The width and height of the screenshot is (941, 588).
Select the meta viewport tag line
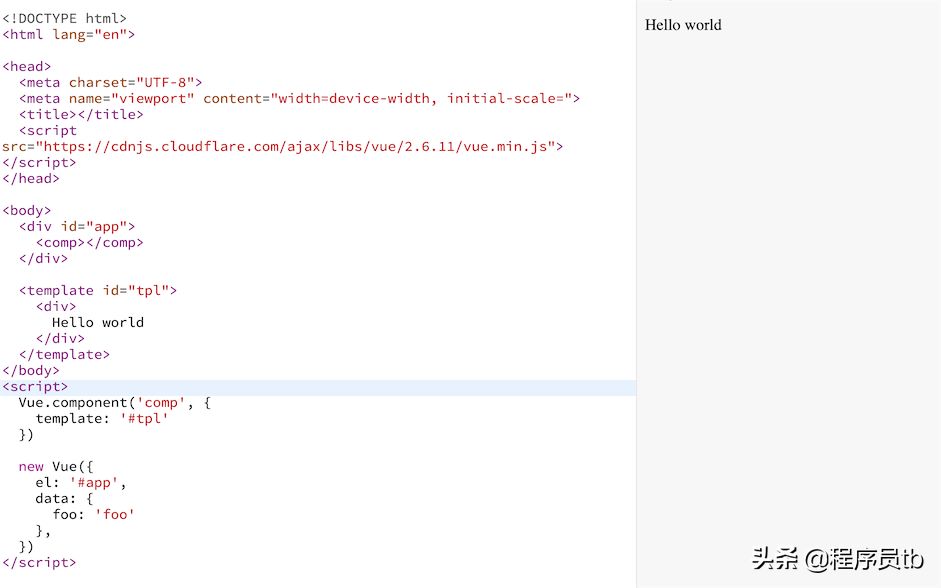coord(299,98)
